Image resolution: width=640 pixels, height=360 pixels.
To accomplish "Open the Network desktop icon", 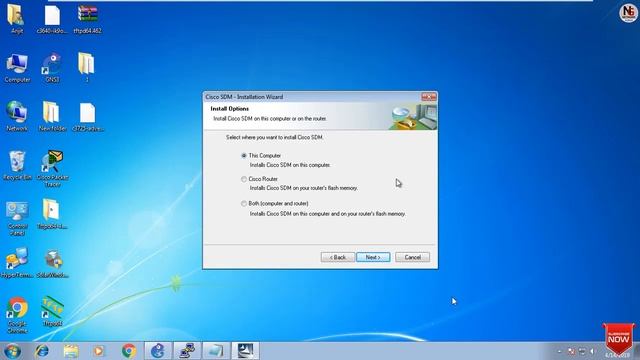I will pos(17,116).
